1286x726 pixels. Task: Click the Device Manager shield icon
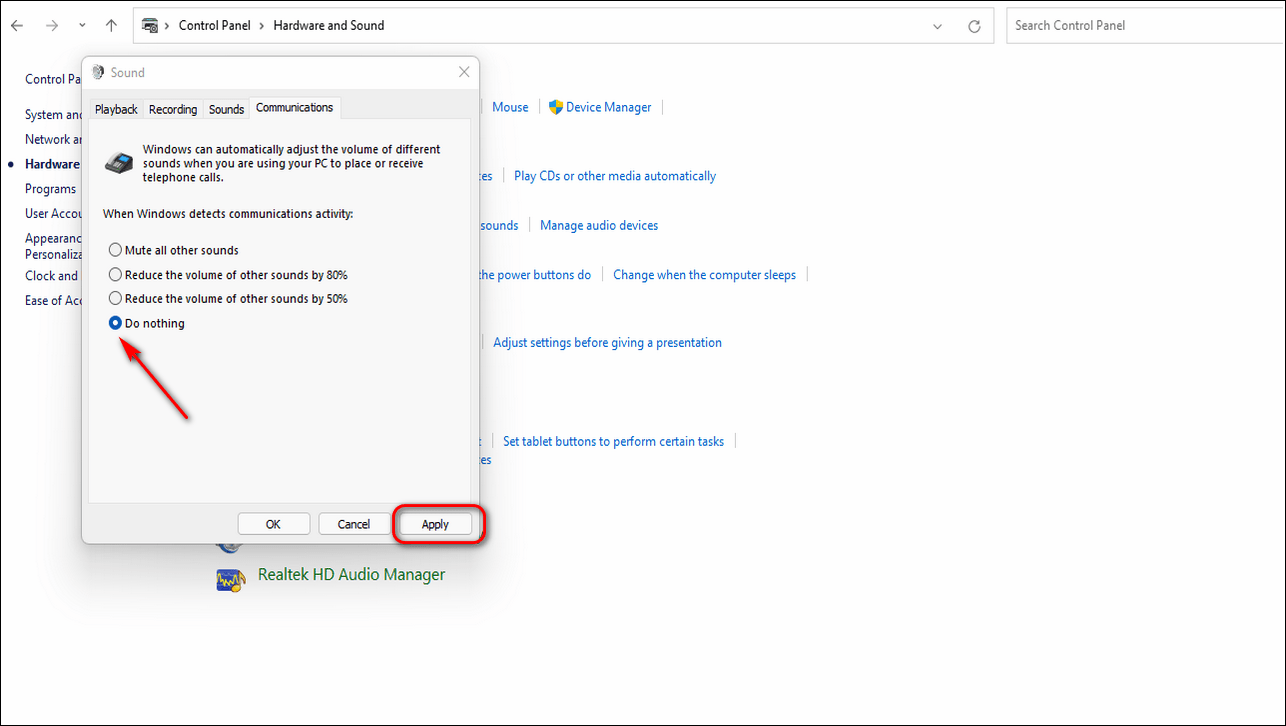556,107
